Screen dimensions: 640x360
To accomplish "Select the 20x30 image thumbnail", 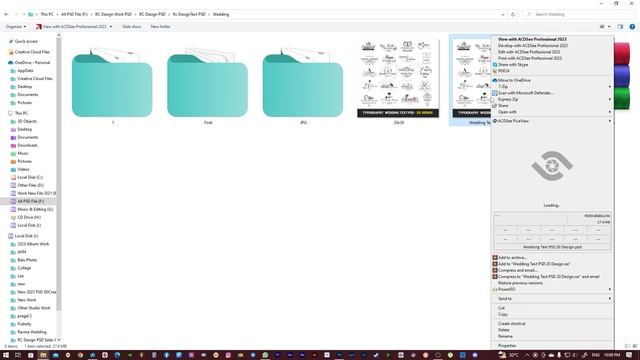I will (398, 78).
